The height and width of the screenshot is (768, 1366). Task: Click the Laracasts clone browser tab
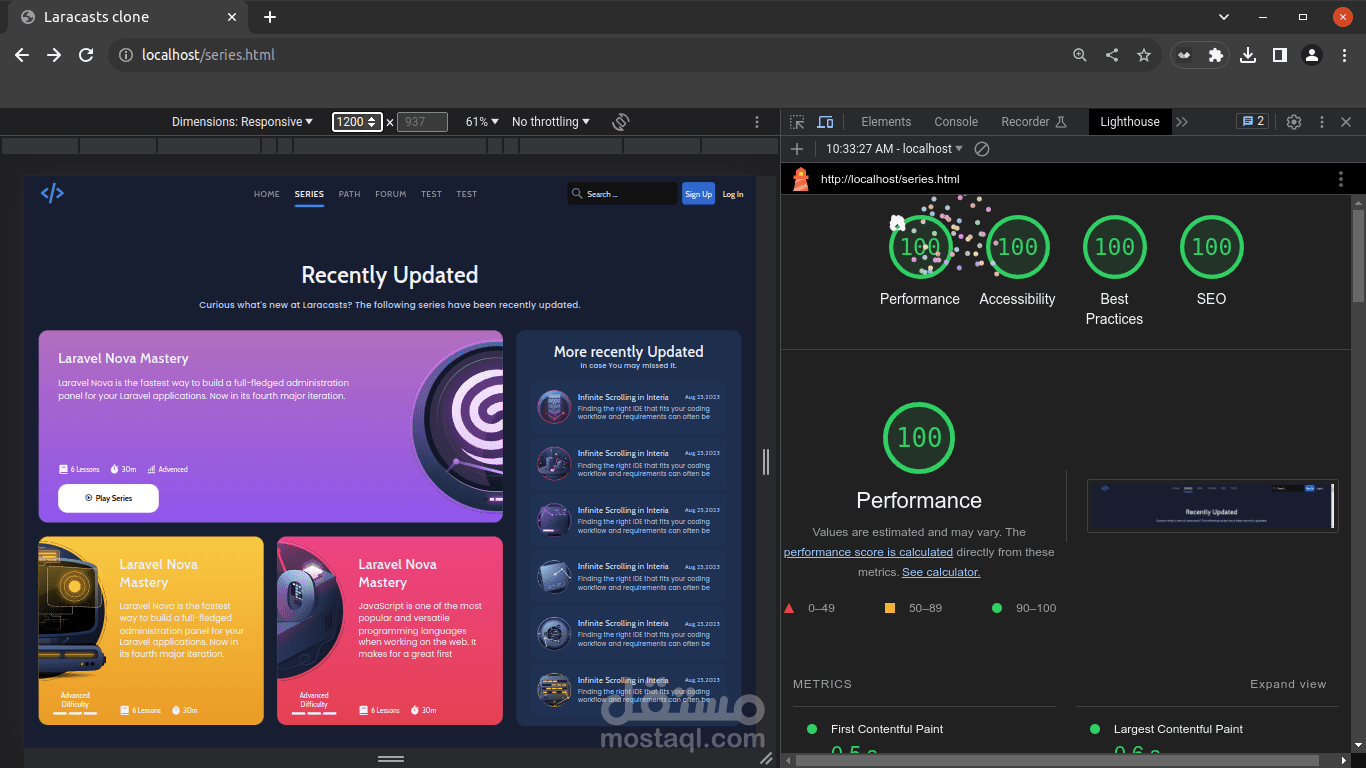coord(125,17)
